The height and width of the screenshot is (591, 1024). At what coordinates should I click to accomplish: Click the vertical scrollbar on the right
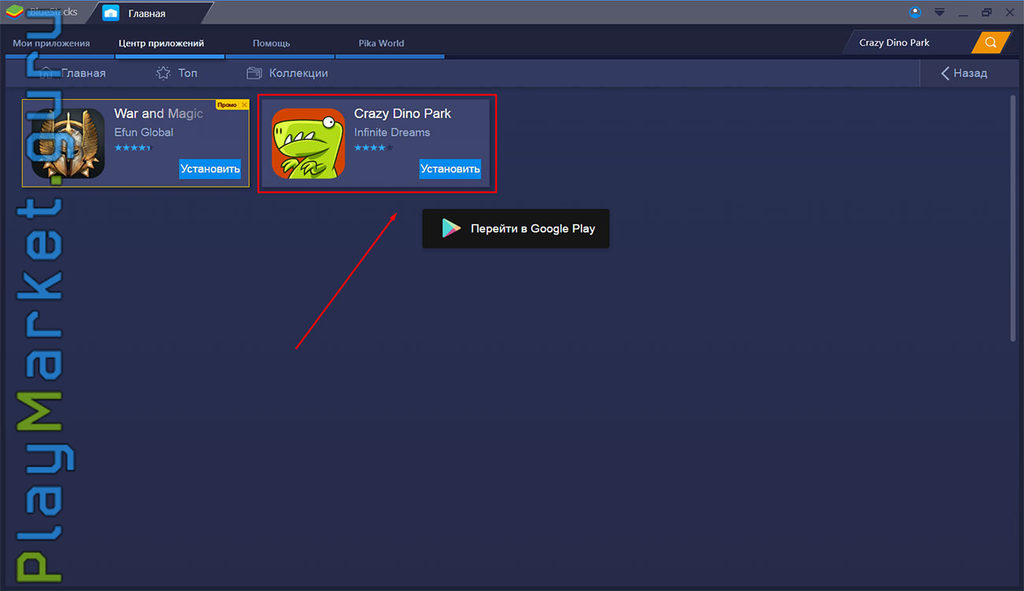click(1013, 217)
